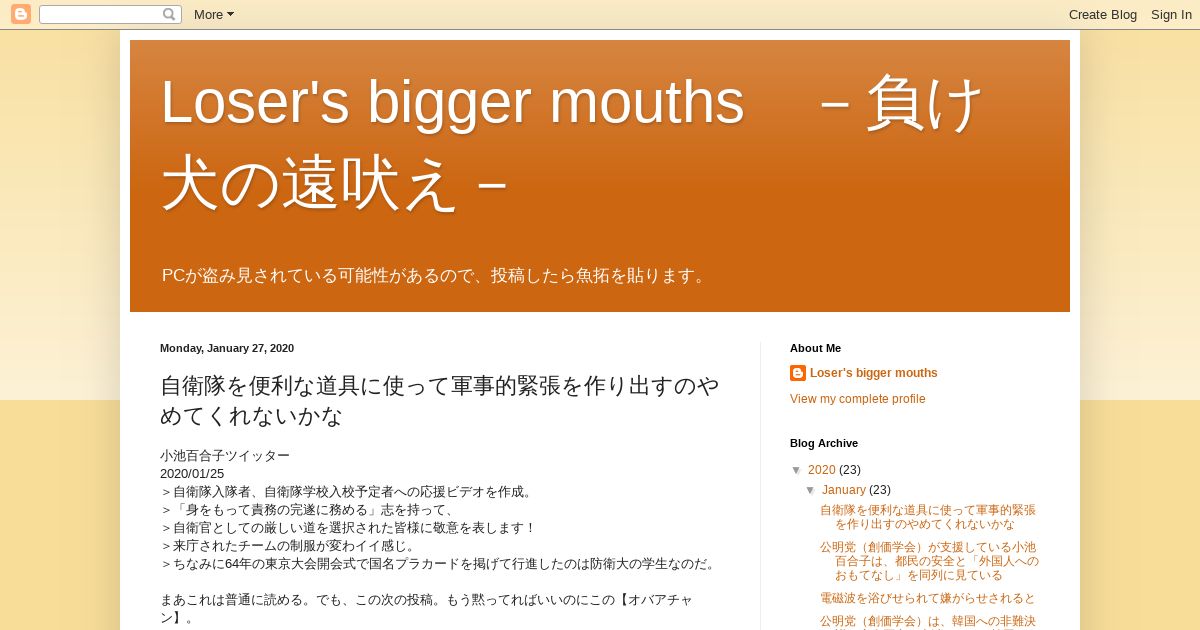Click the blog description PCが盗み見されている
The image size is (1200, 630).
coord(436,275)
